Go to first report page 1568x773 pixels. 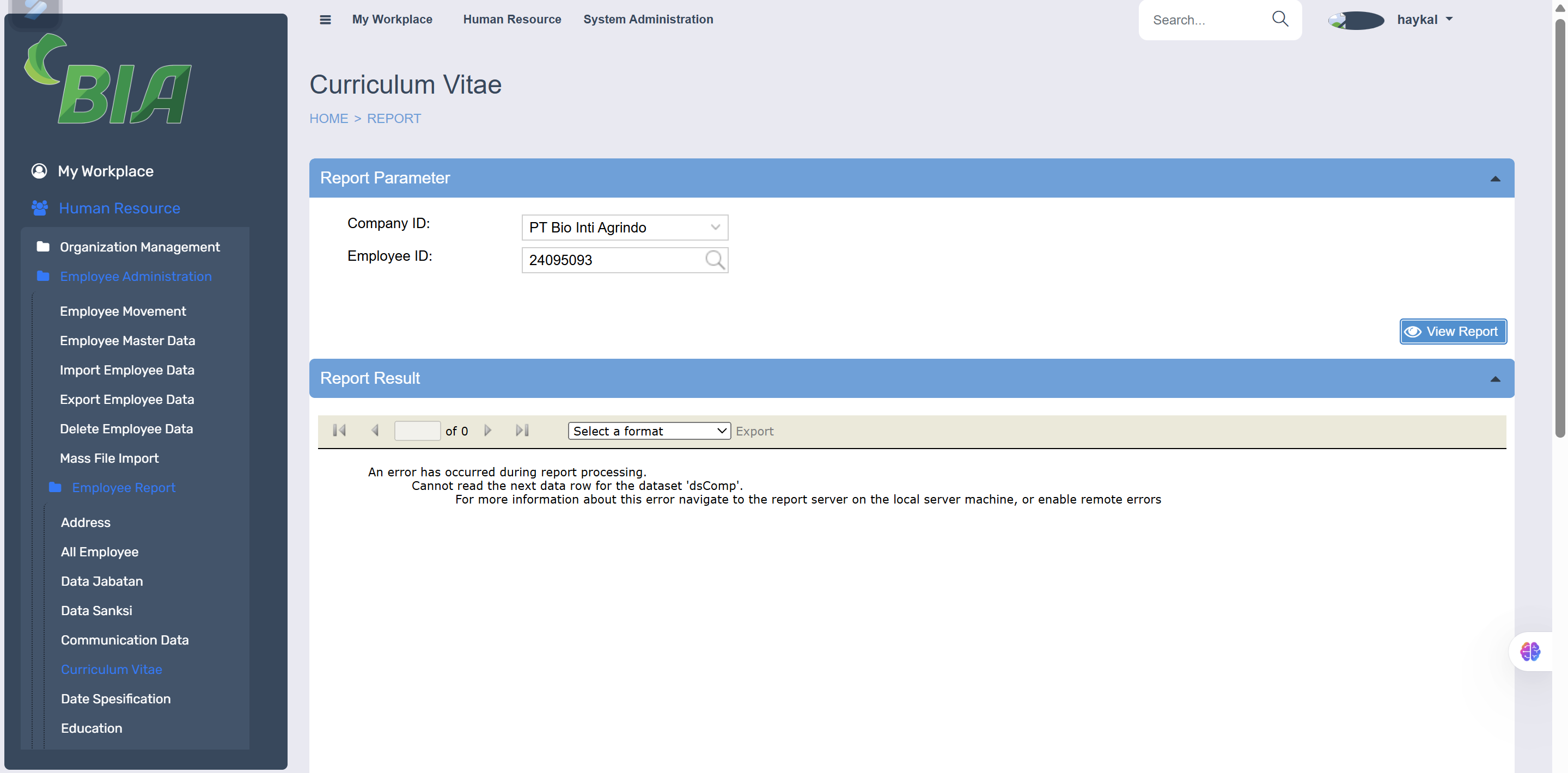[339, 431]
